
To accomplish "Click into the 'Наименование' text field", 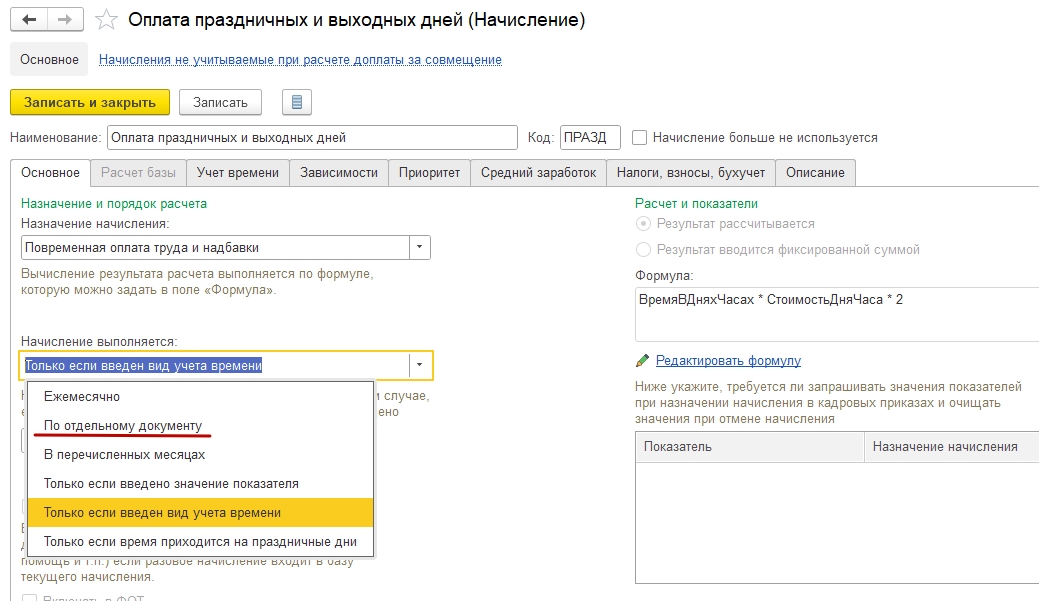I will (x=312, y=138).
